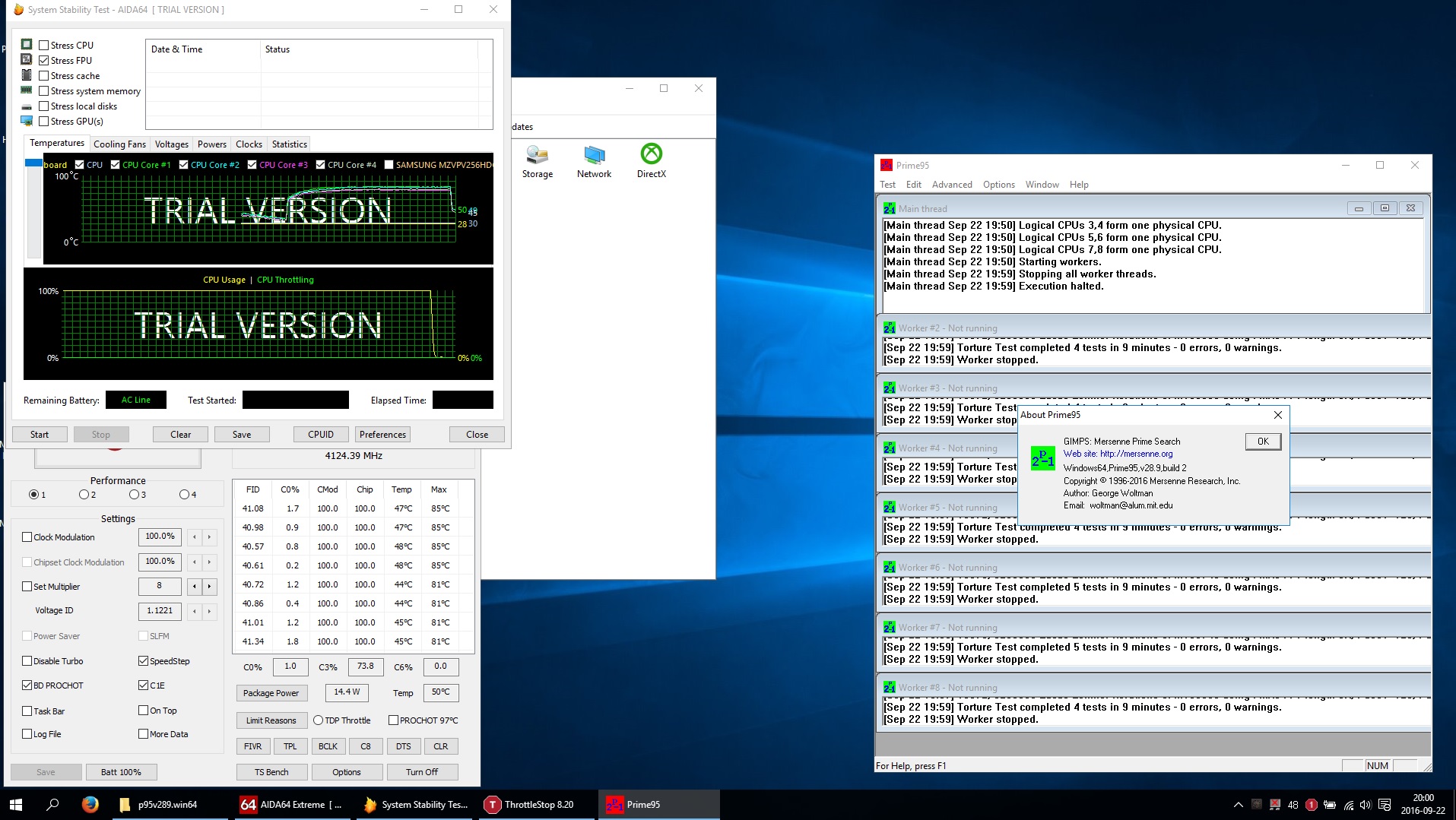Click the Set Multiplier value field
This screenshot has width=1456, height=820.
(160, 586)
